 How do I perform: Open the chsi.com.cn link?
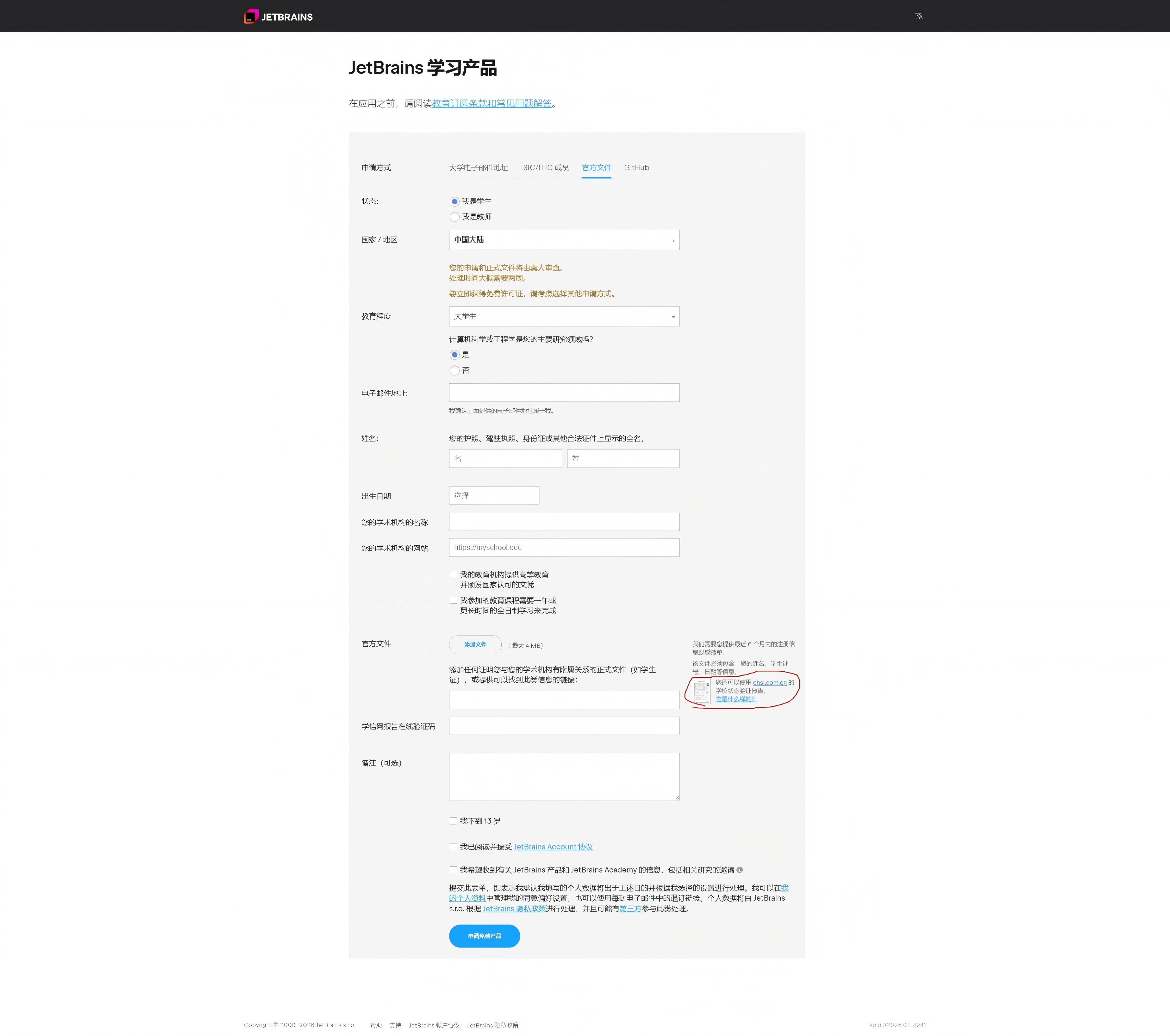(769, 682)
